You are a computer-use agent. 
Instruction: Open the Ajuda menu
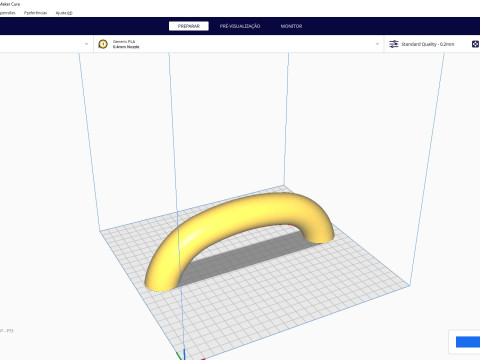pos(64,13)
